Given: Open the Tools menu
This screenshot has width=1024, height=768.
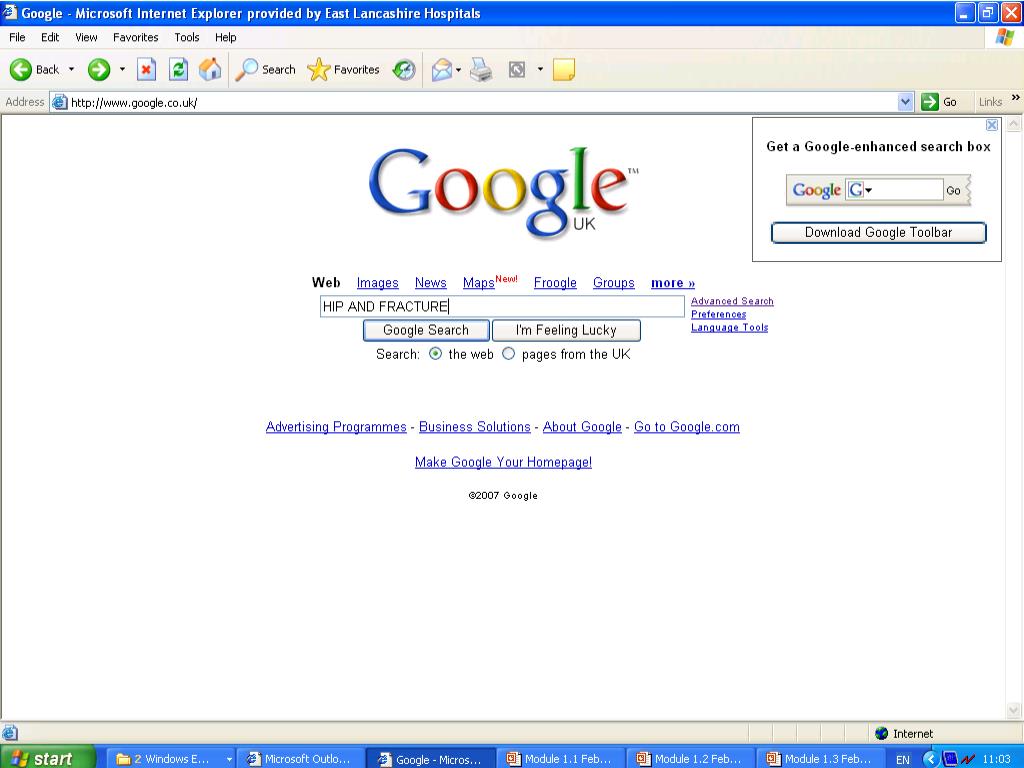Looking at the screenshot, I should [x=187, y=37].
